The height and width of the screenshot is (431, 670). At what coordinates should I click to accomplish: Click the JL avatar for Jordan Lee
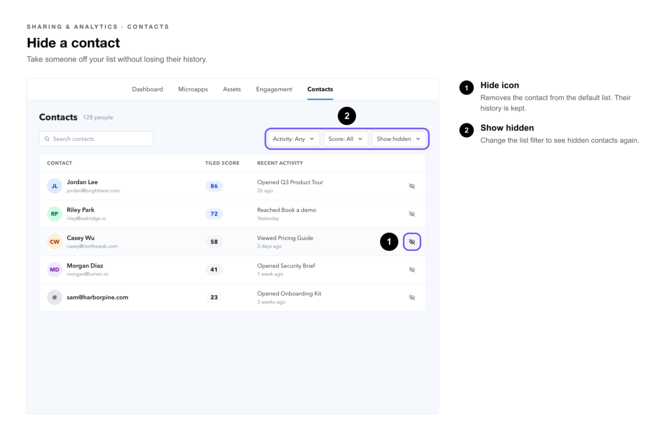54,186
